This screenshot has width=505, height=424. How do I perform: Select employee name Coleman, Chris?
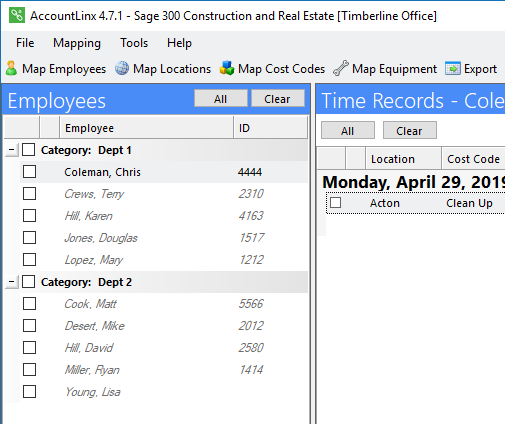pos(102,172)
